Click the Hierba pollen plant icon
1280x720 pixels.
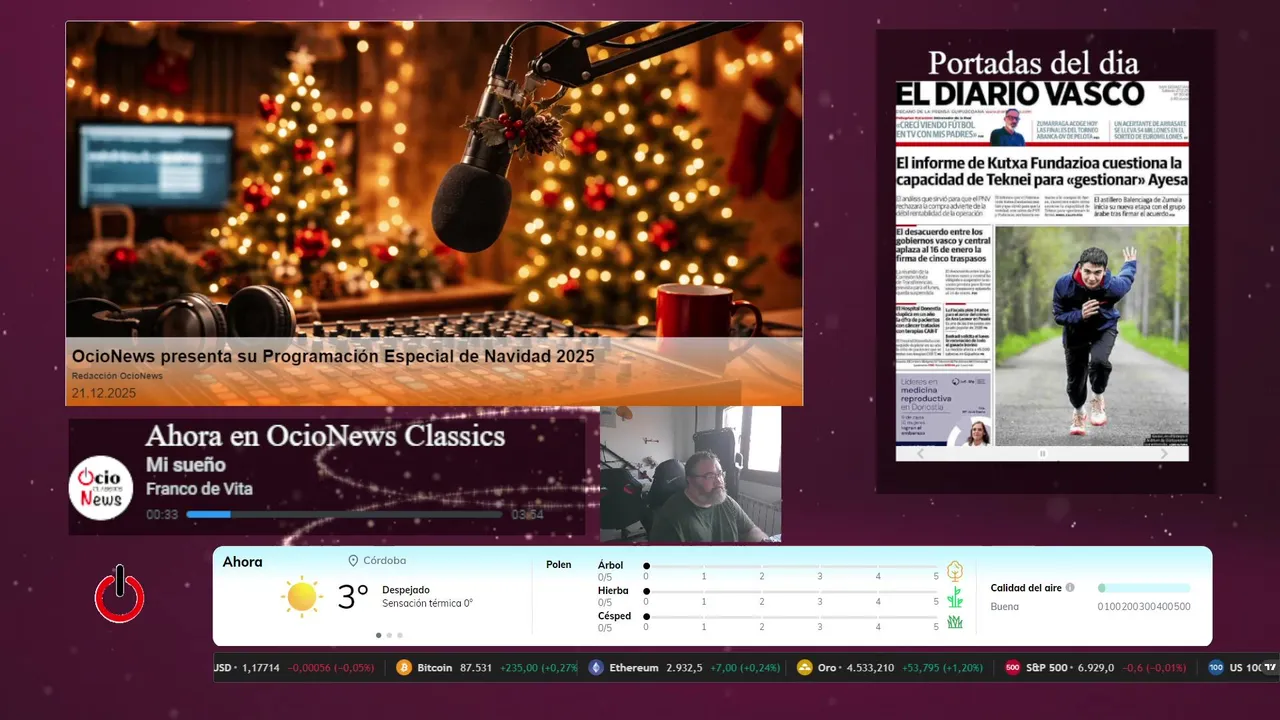pyautogui.click(x=955, y=597)
